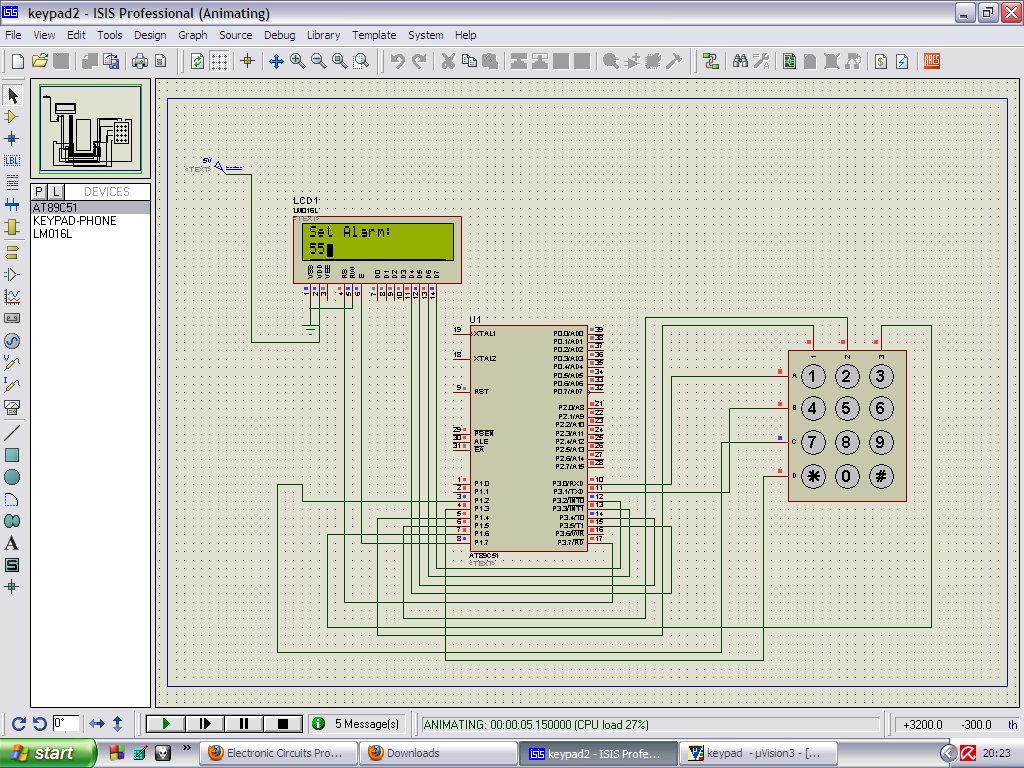Toggle the grid display on the sheet
The width and height of the screenshot is (1024, 768).
pos(219,61)
